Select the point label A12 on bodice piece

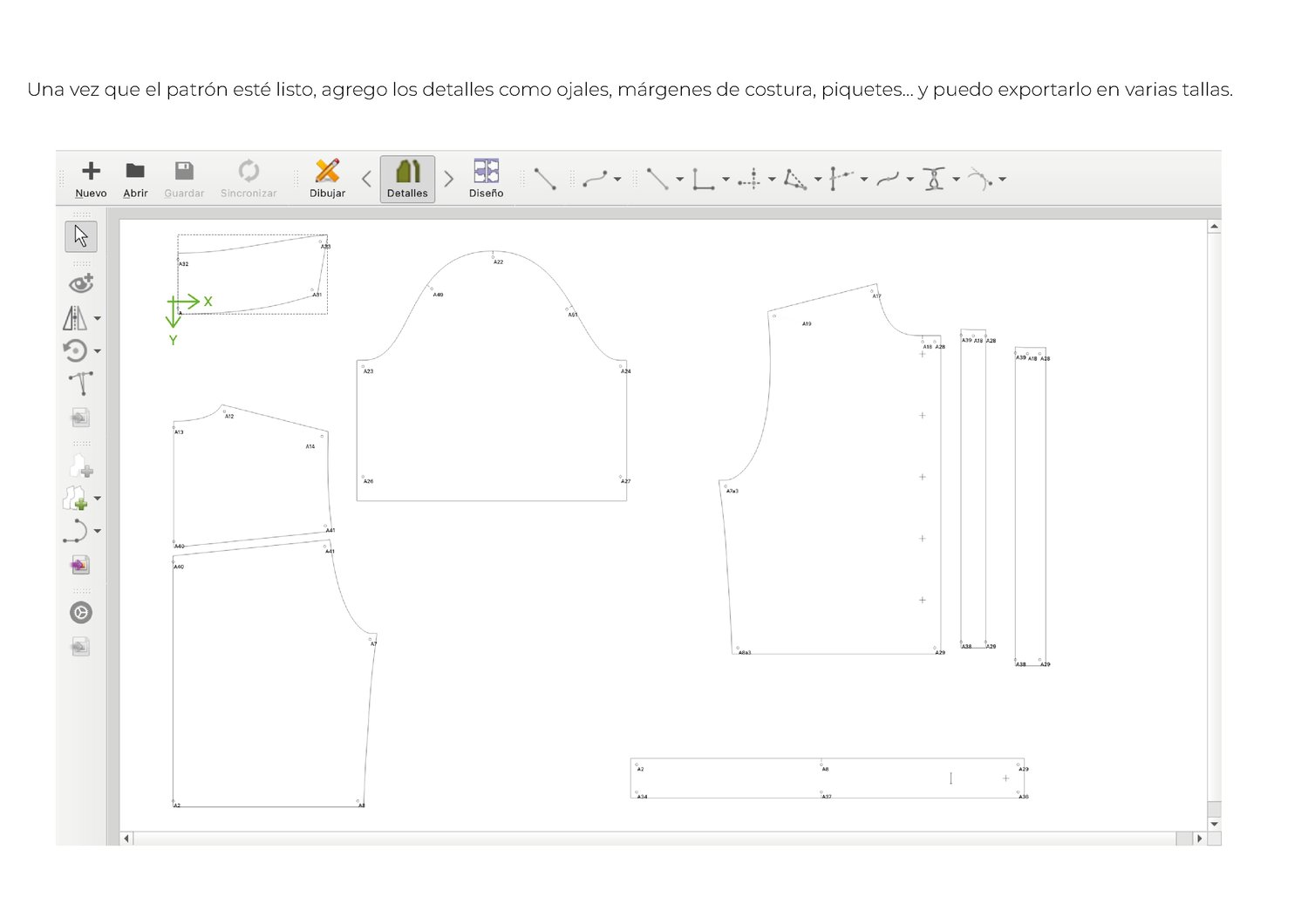tap(229, 417)
